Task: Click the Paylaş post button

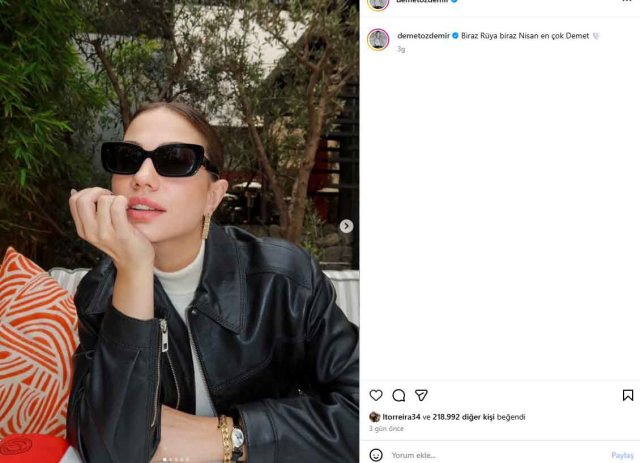Action: coord(622,455)
